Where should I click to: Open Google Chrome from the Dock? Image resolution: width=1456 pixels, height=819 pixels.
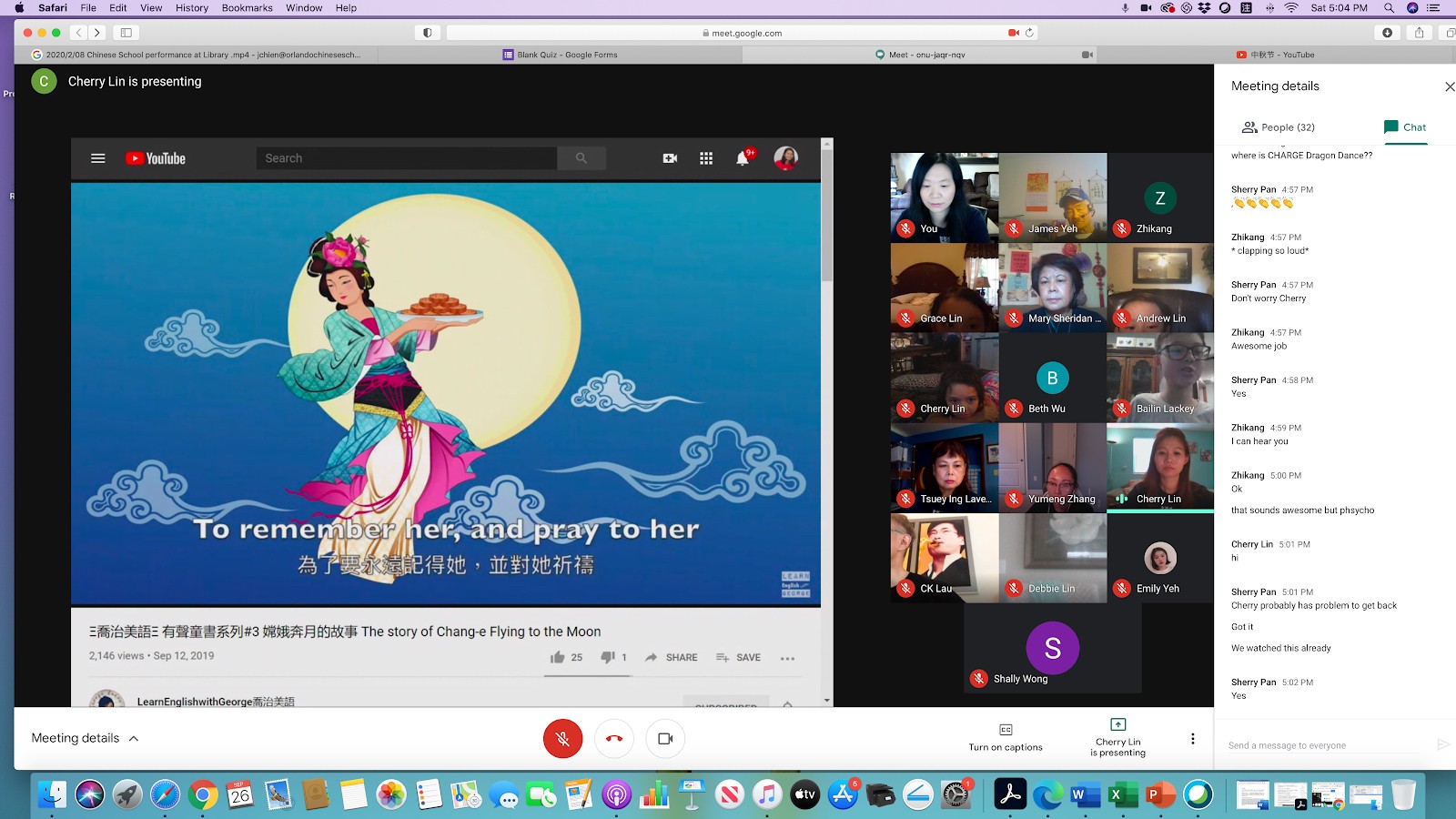[203, 794]
